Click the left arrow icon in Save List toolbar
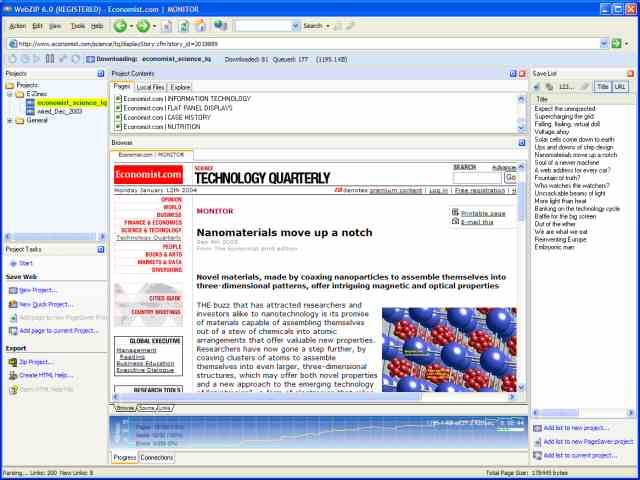 [538, 87]
